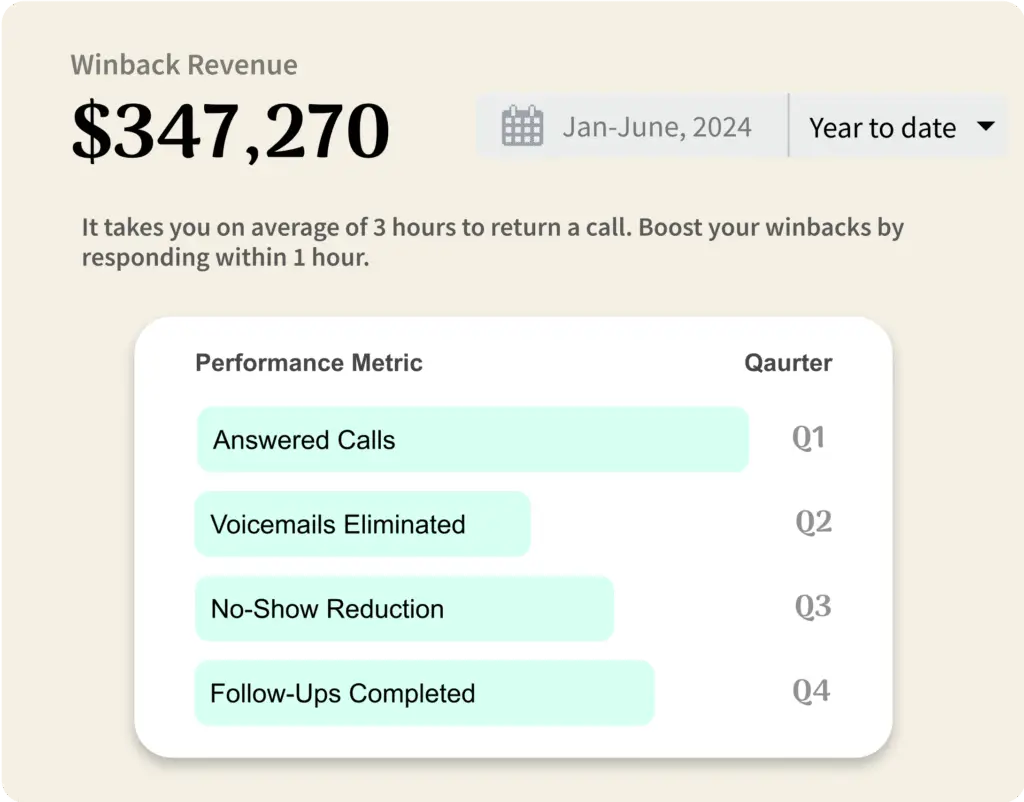This screenshot has width=1024, height=802.
Task: Sort by the Qaurter column header
Action: (788, 363)
